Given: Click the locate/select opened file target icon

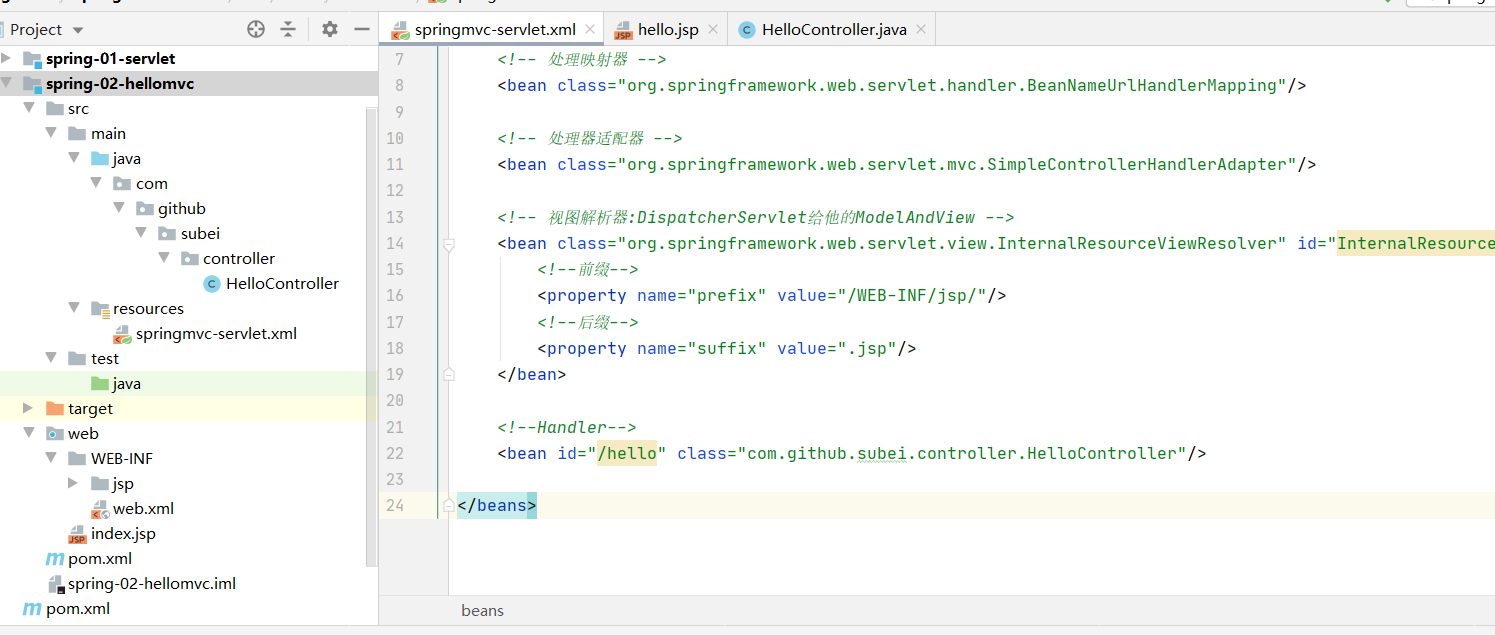Looking at the screenshot, I should point(256,30).
